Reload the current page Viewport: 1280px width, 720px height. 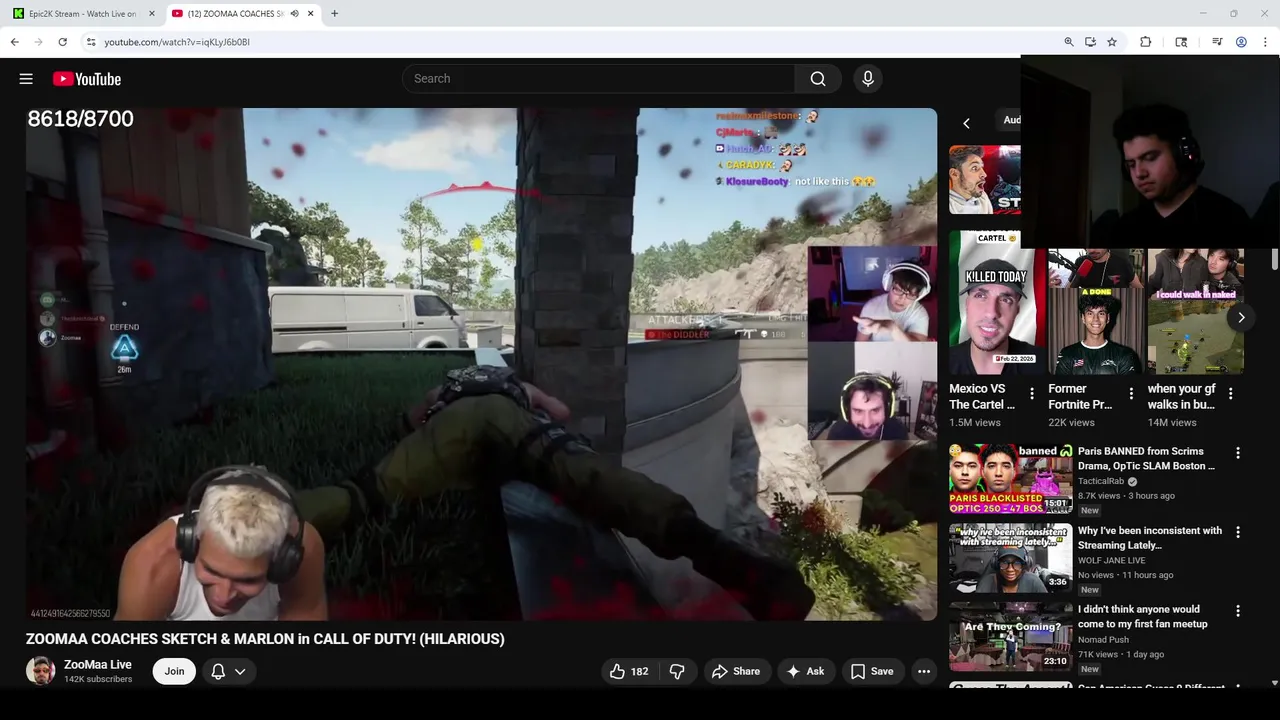[62, 42]
